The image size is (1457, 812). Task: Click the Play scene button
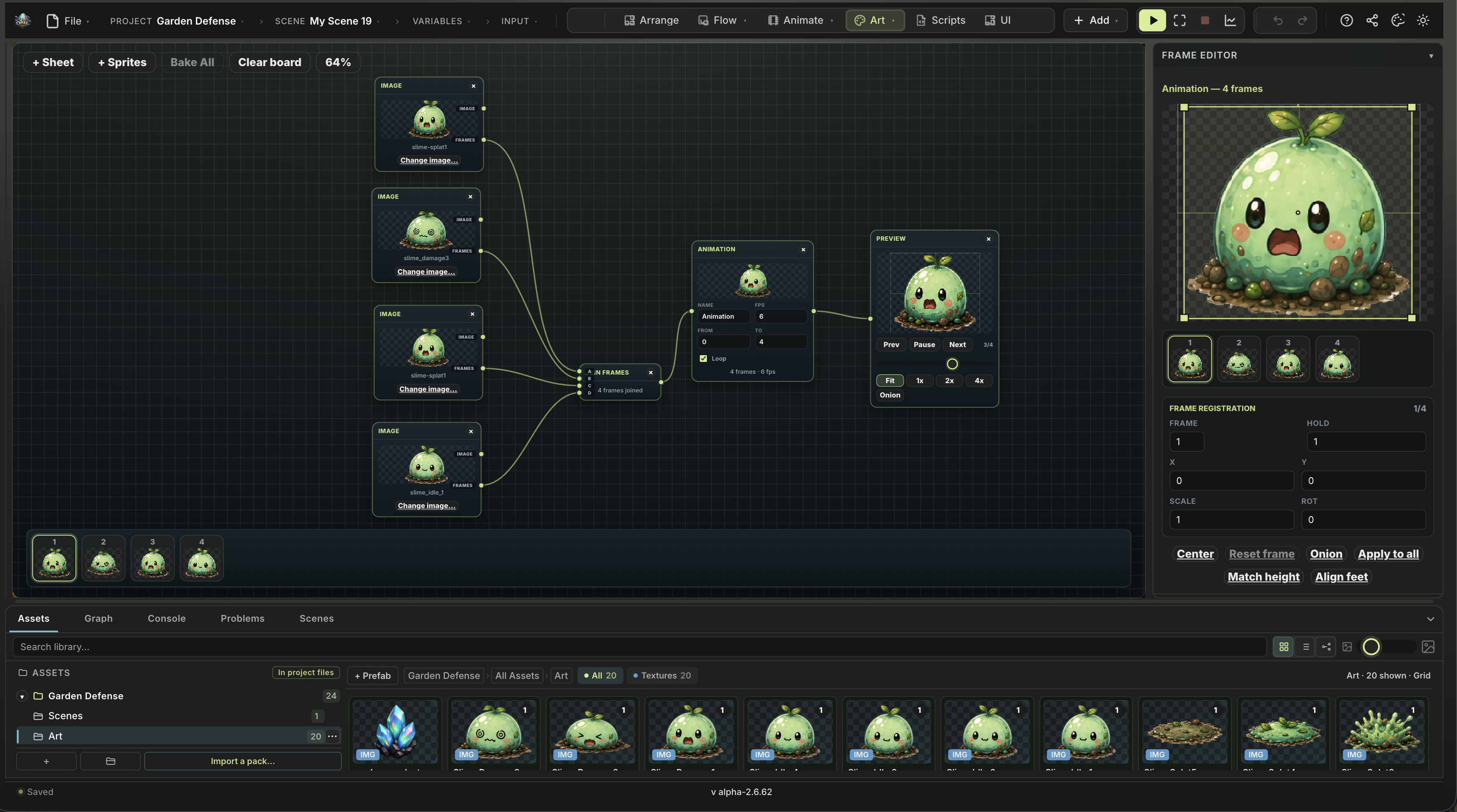(1152, 20)
